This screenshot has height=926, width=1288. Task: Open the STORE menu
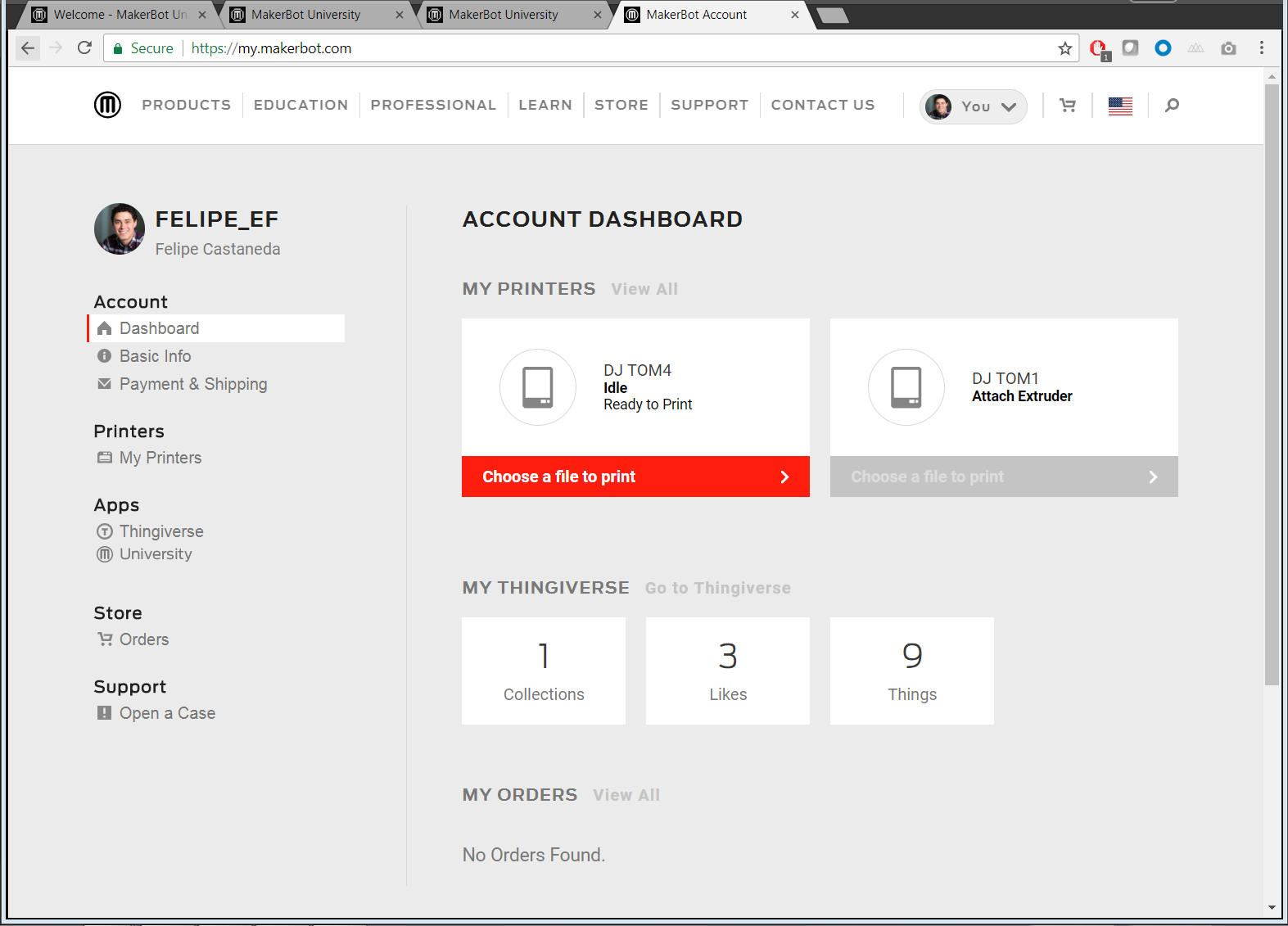pos(621,105)
